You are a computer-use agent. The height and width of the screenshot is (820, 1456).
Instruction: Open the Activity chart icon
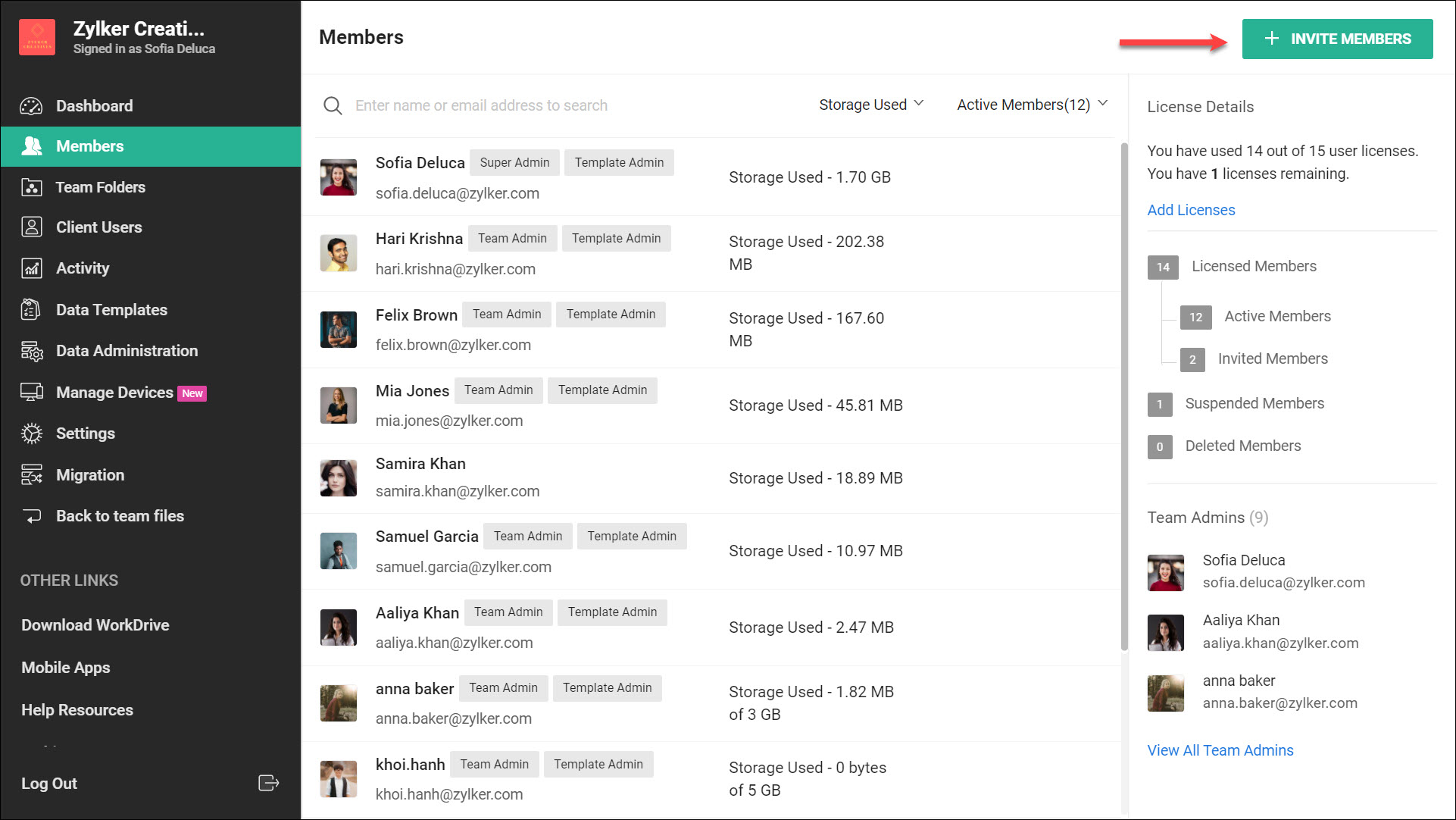coord(31,268)
